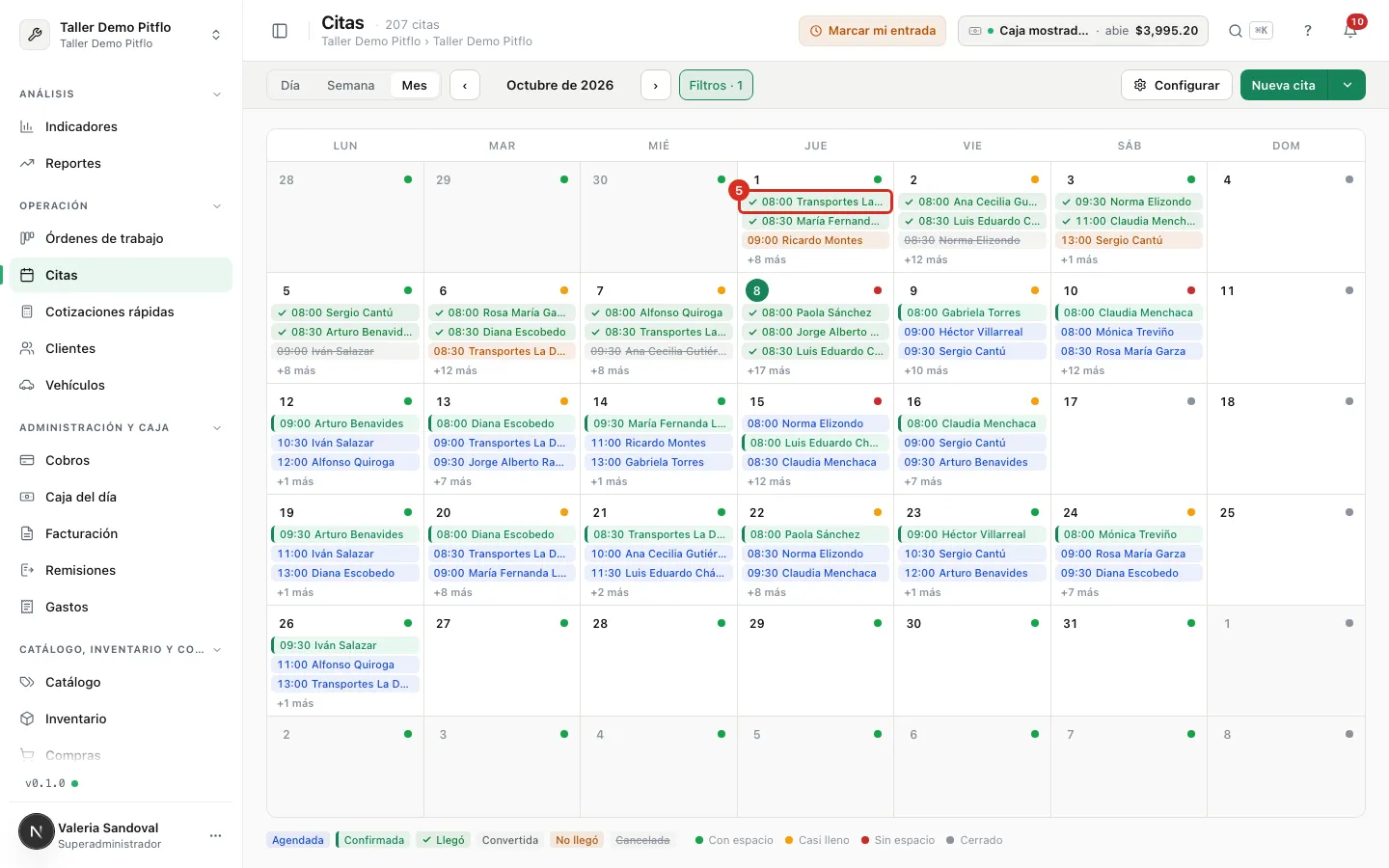
Task: Open the 09:00 Ricardo Montes appointment
Action: tap(816, 240)
